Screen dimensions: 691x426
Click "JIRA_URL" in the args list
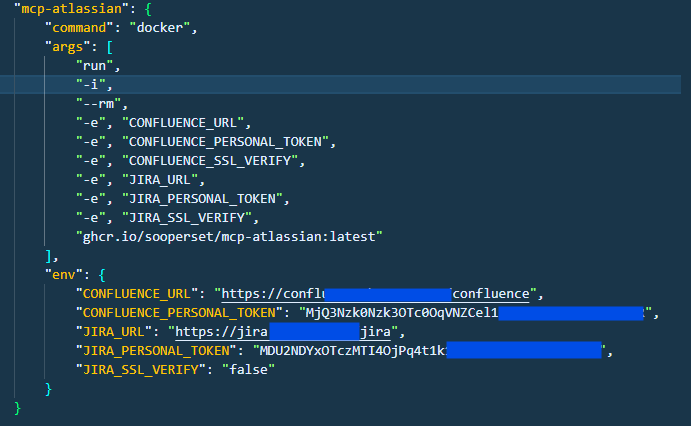(x=160, y=180)
